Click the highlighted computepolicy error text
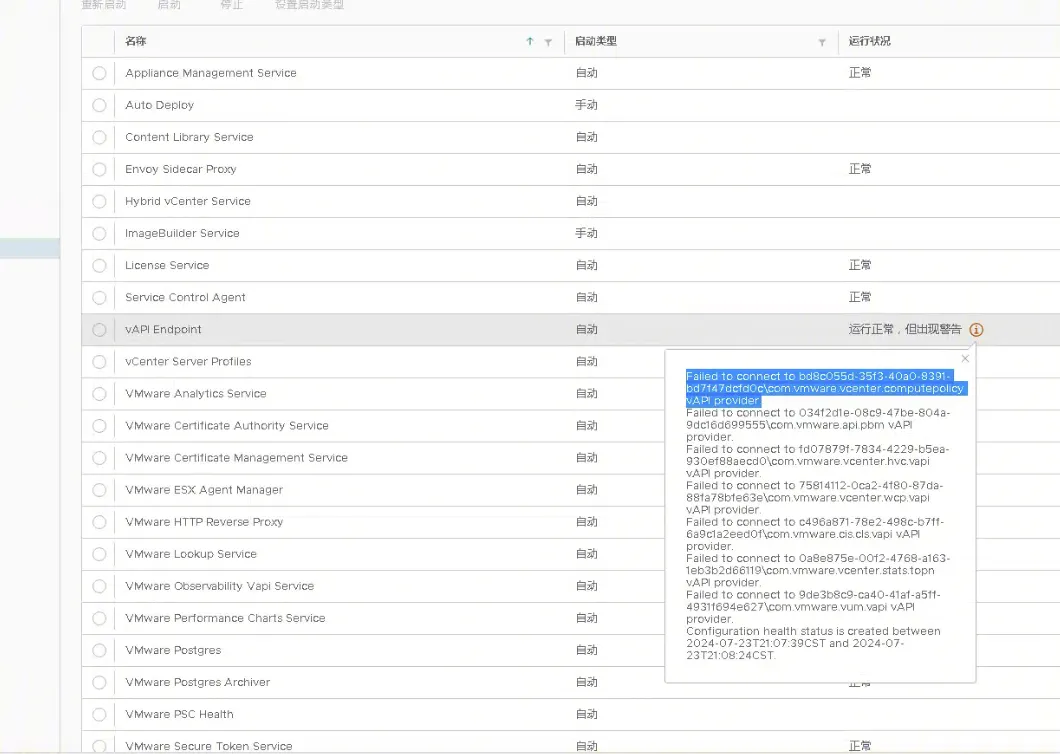Screen dimensions: 1060x754 point(824,388)
